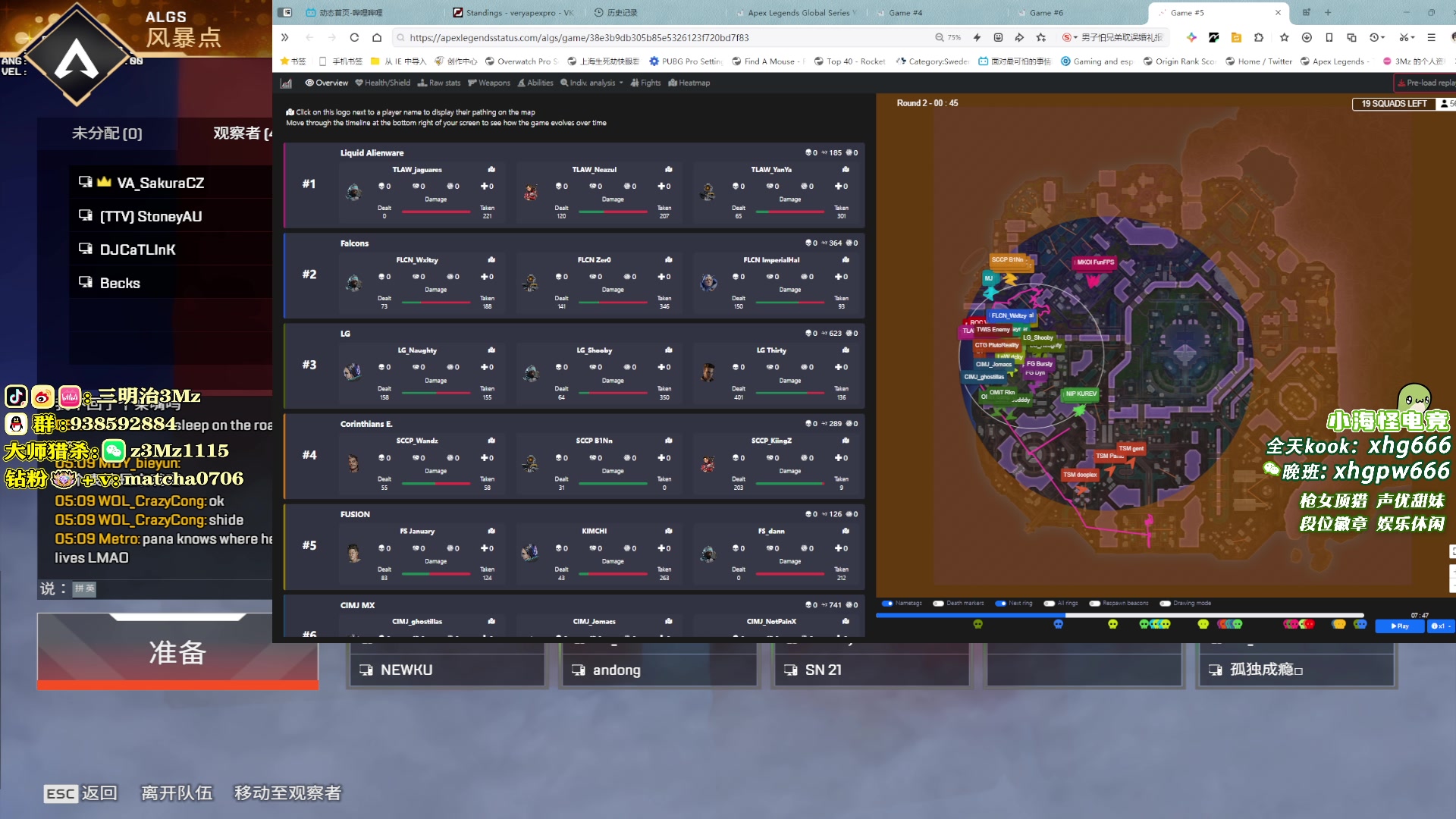Click 移动至观察者 in game lobby

[287, 793]
